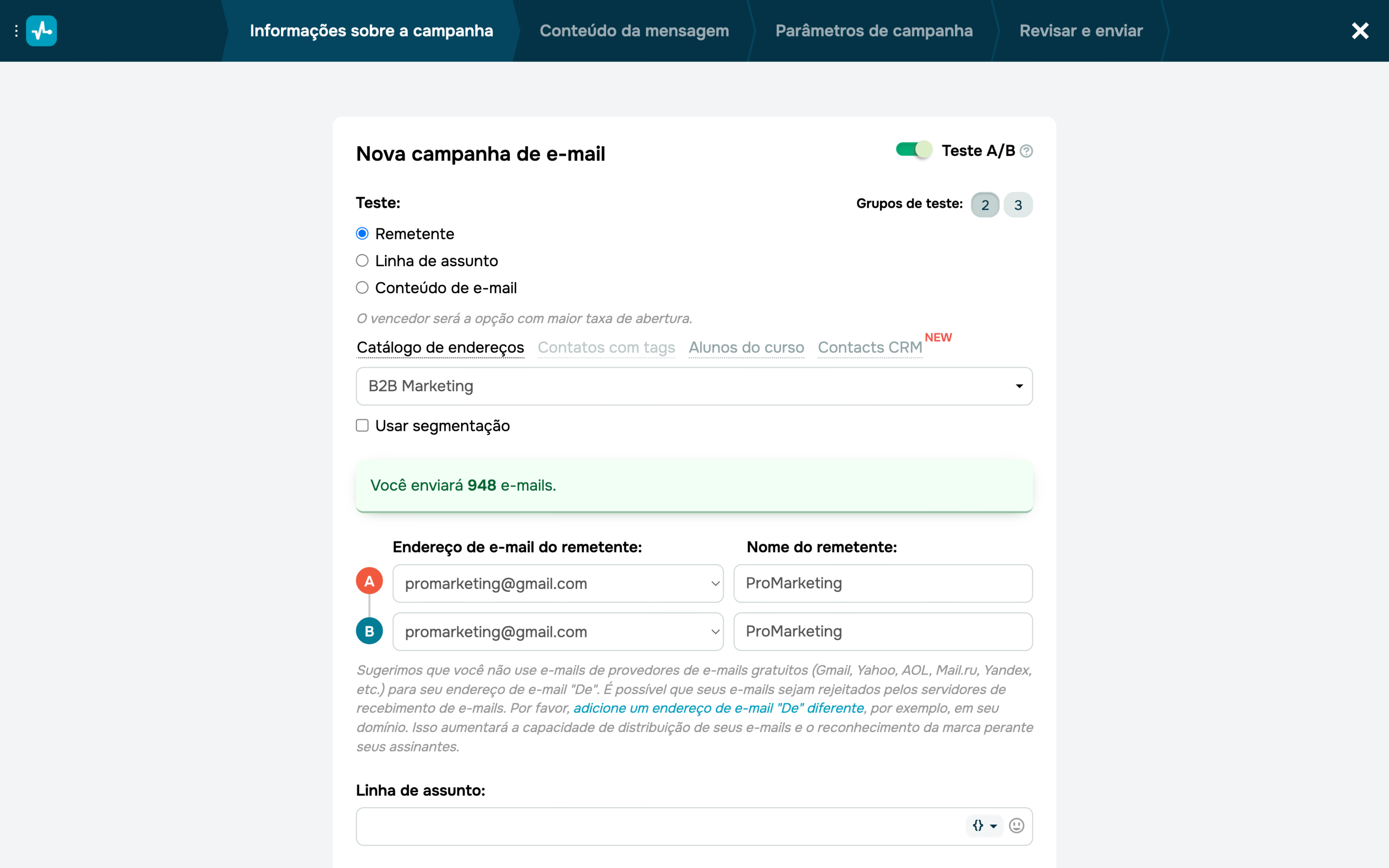Screen dimensions: 1389x868
Task: Click the Nova campanha de e-mail heading
Action: coord(480,154)
